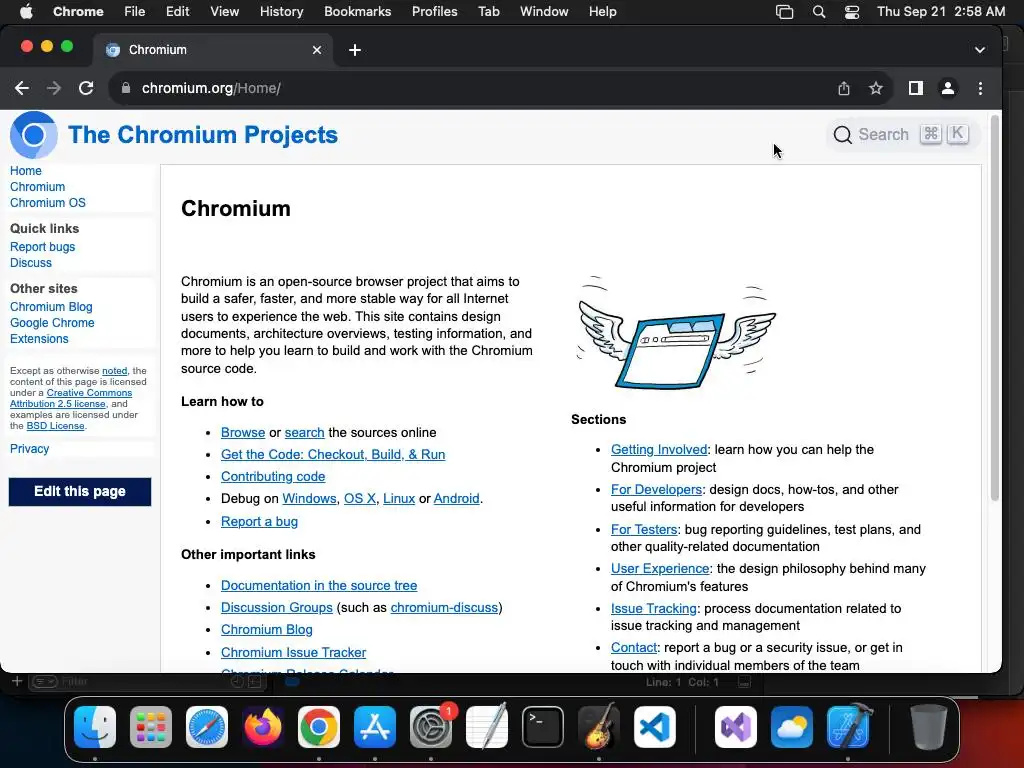Reload the Chromium page
The width and height of the screenshot is (1024, 768).
(86, 88)
